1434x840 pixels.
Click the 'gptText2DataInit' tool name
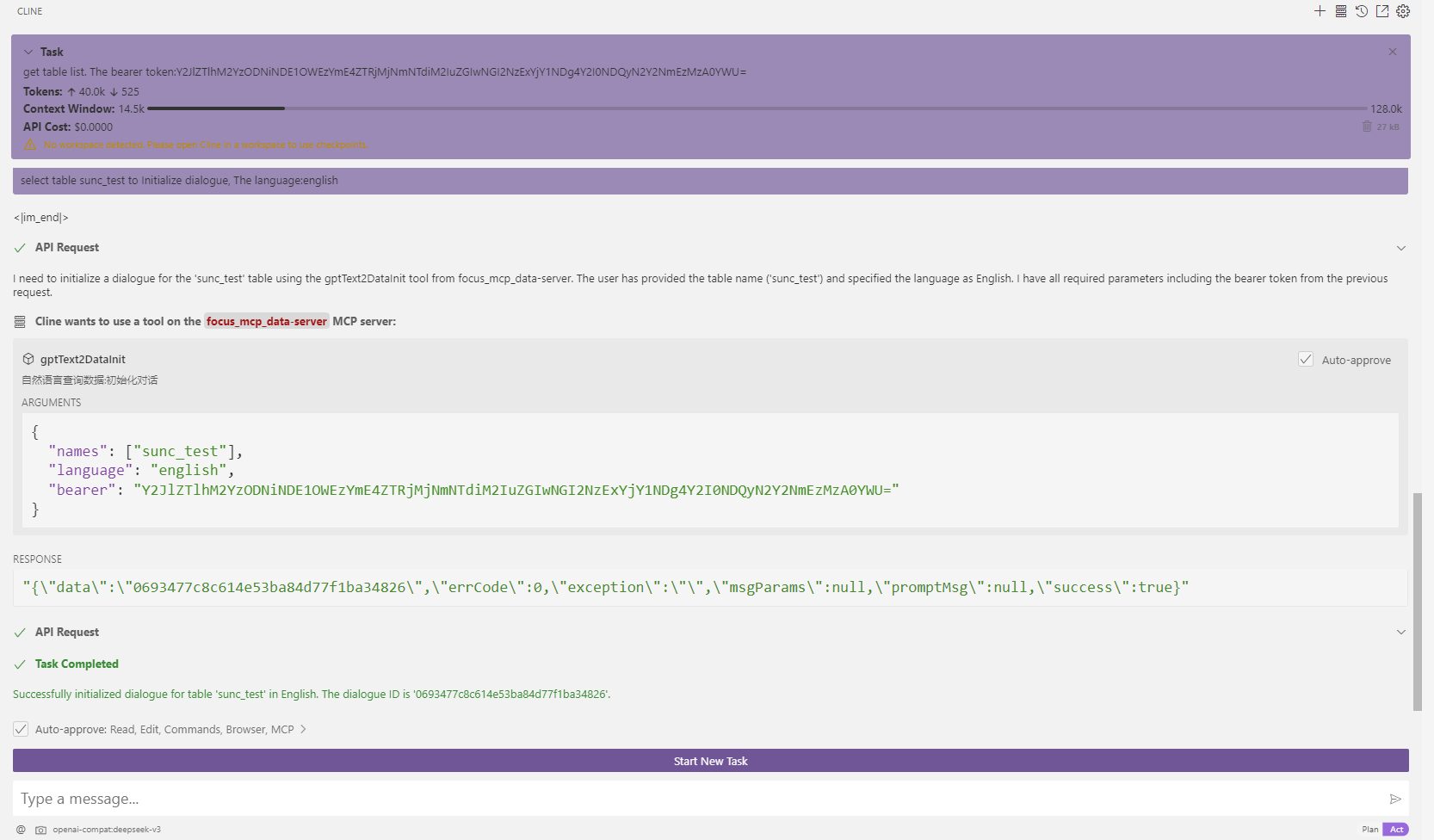pyautogui.click(x=83, y=359)
